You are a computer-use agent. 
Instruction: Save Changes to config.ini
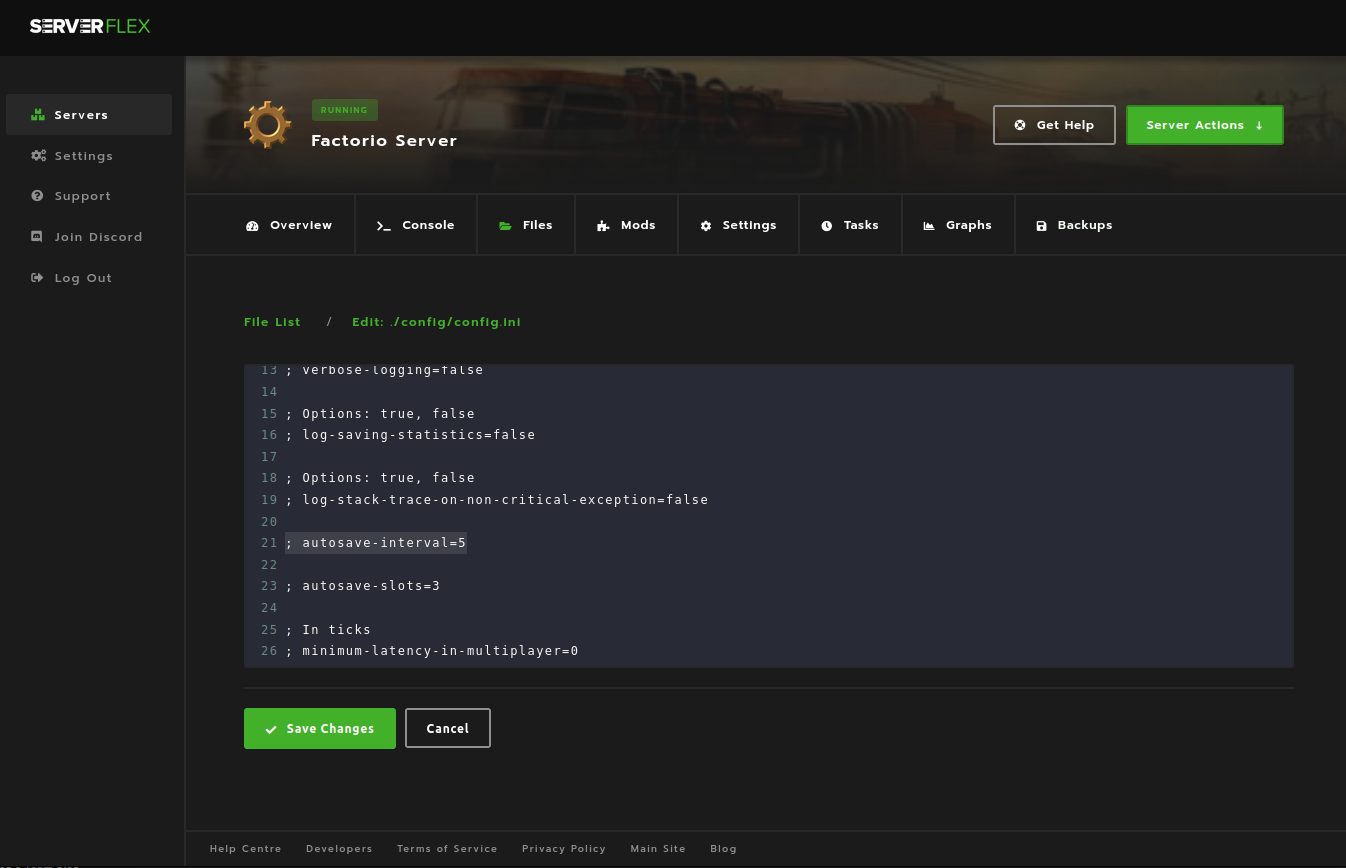(x=320, y=728)
